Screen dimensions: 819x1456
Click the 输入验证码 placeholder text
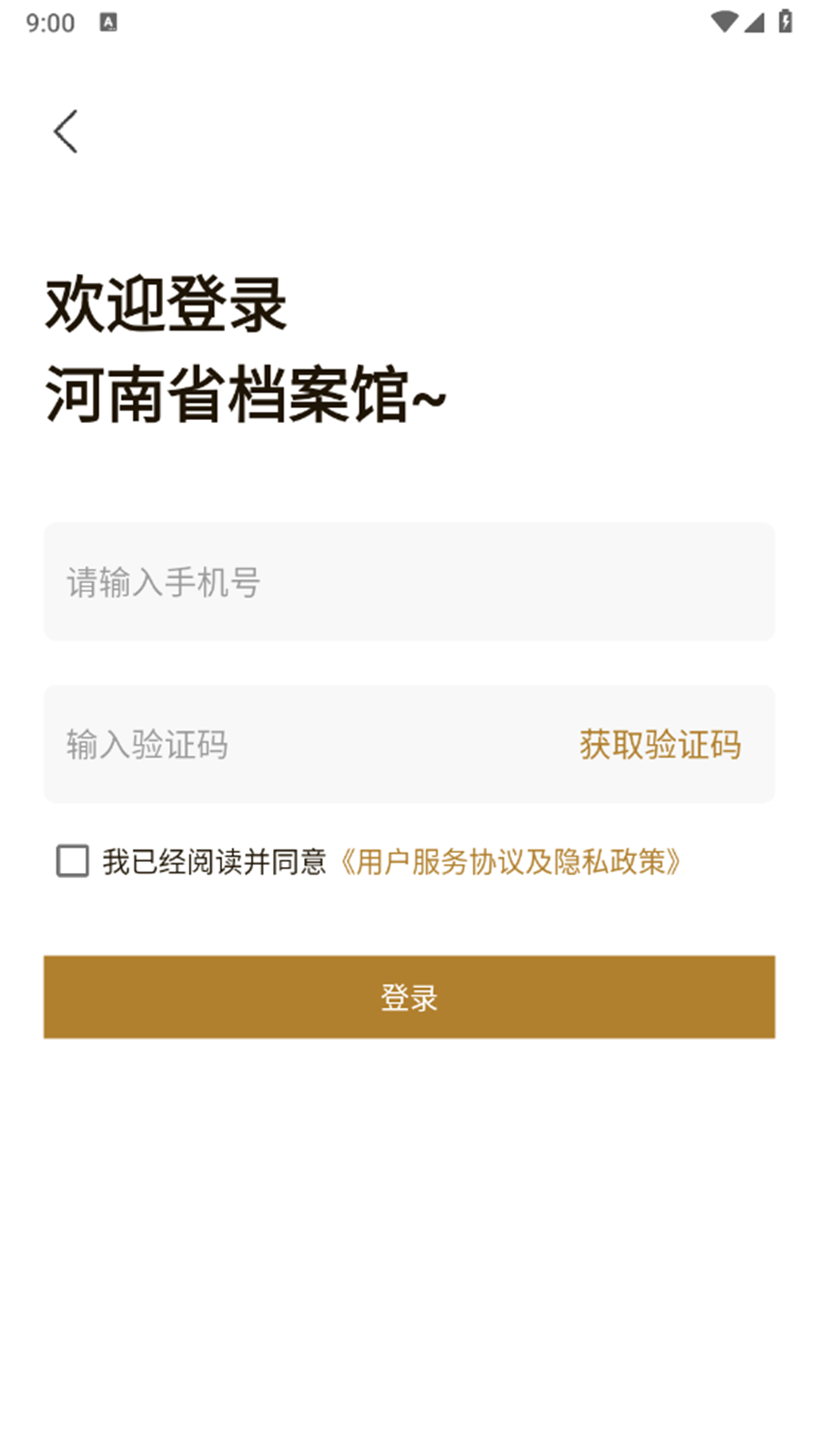click(147, 745)
